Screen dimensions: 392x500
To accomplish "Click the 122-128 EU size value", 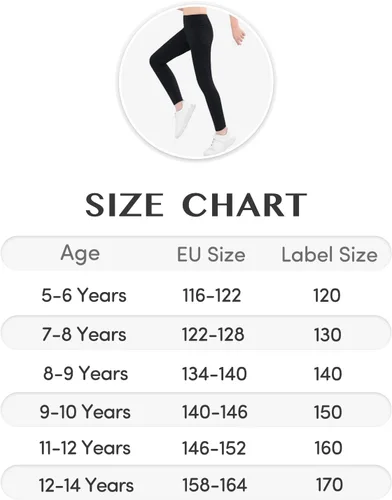I will click(213, 334).
